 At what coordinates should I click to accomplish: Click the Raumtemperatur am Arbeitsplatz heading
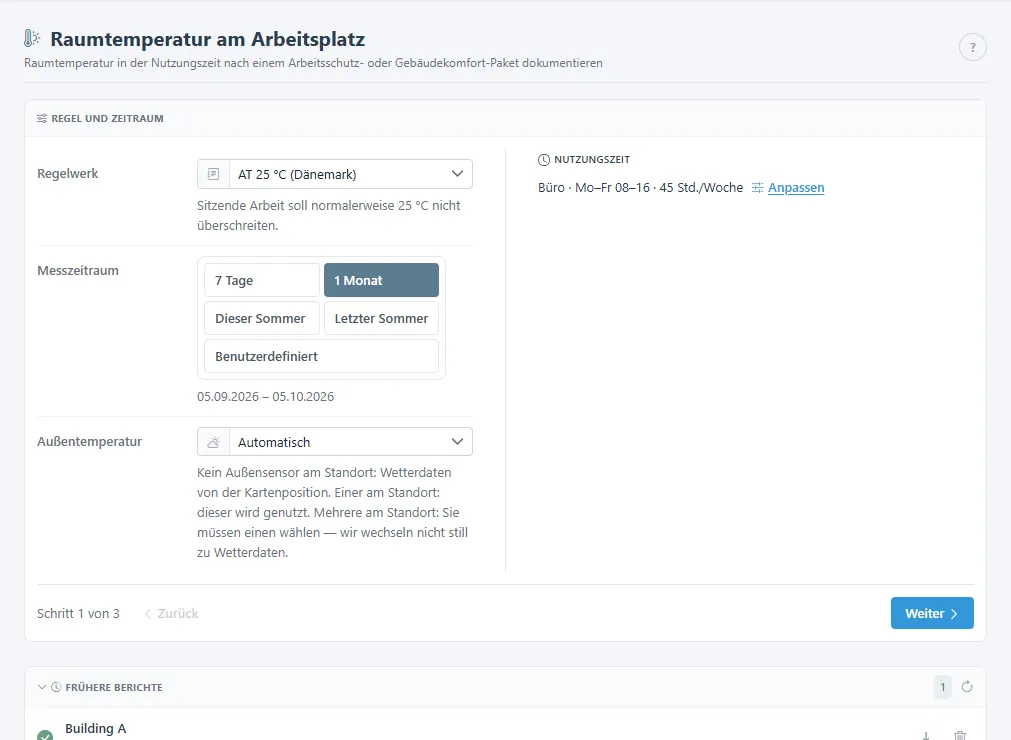pyautogui.click(x=208, y=39)
